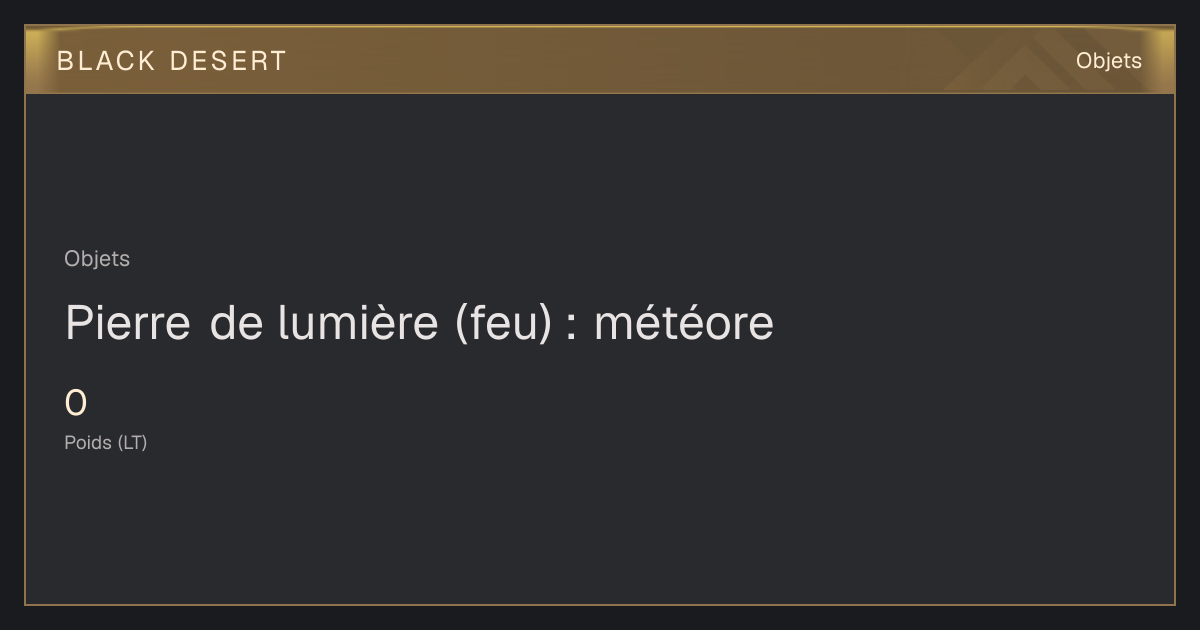Click the word lumière in the heading
Screen dimensions: 1200x630
coord(359,323)
